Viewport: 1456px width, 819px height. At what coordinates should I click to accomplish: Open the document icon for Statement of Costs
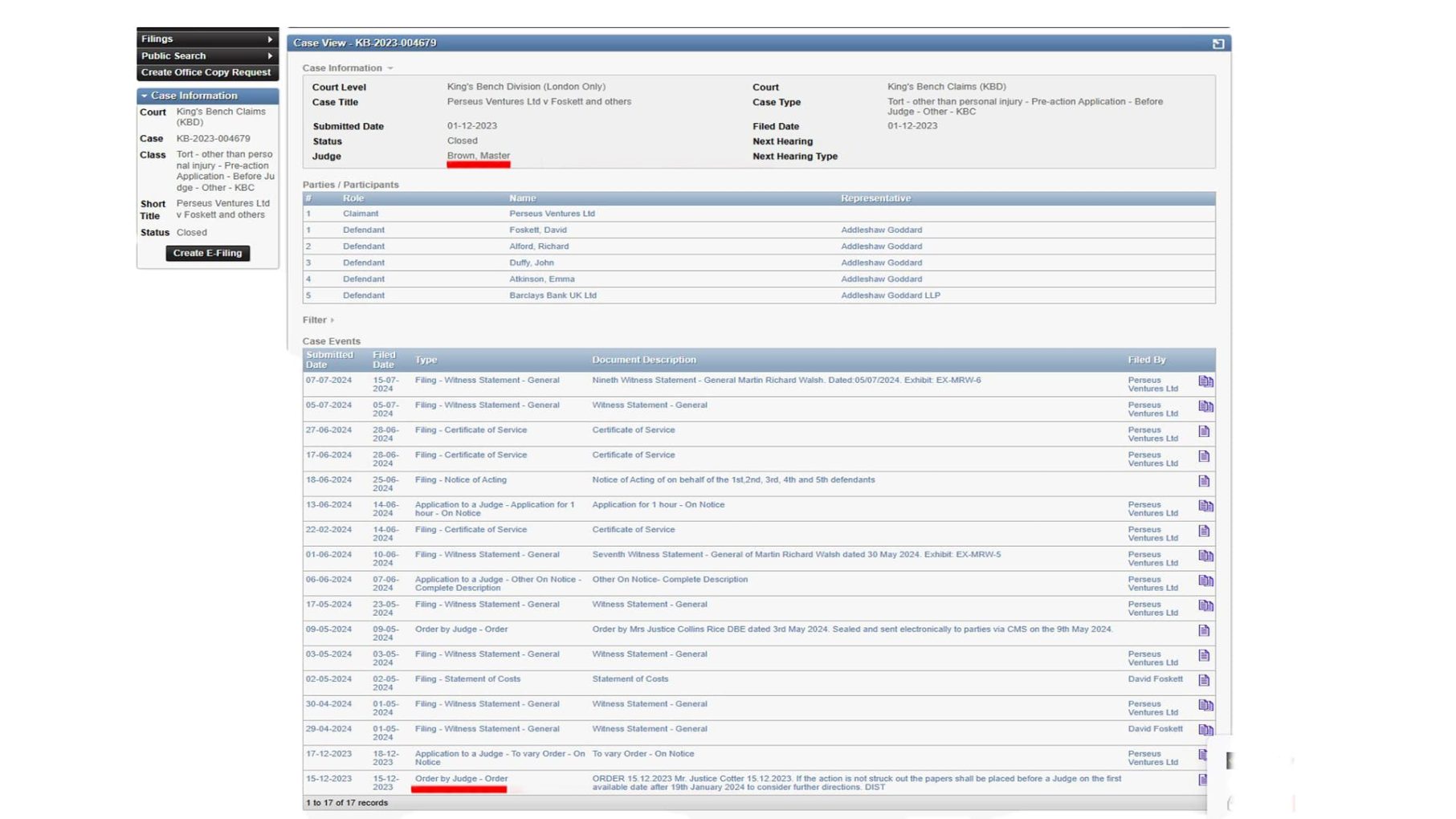(x=1205, y=680)
